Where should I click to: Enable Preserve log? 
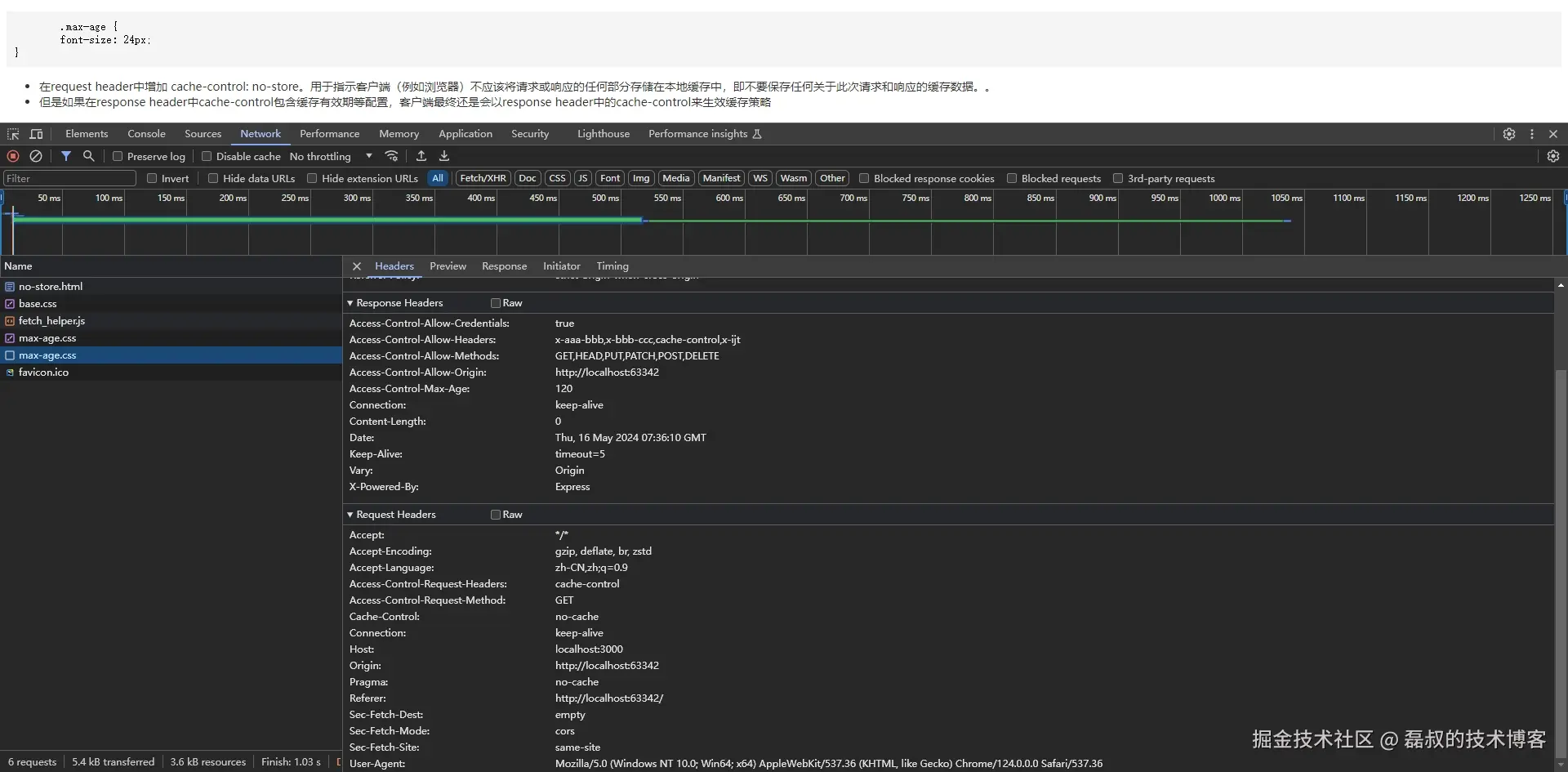point(118,156)
